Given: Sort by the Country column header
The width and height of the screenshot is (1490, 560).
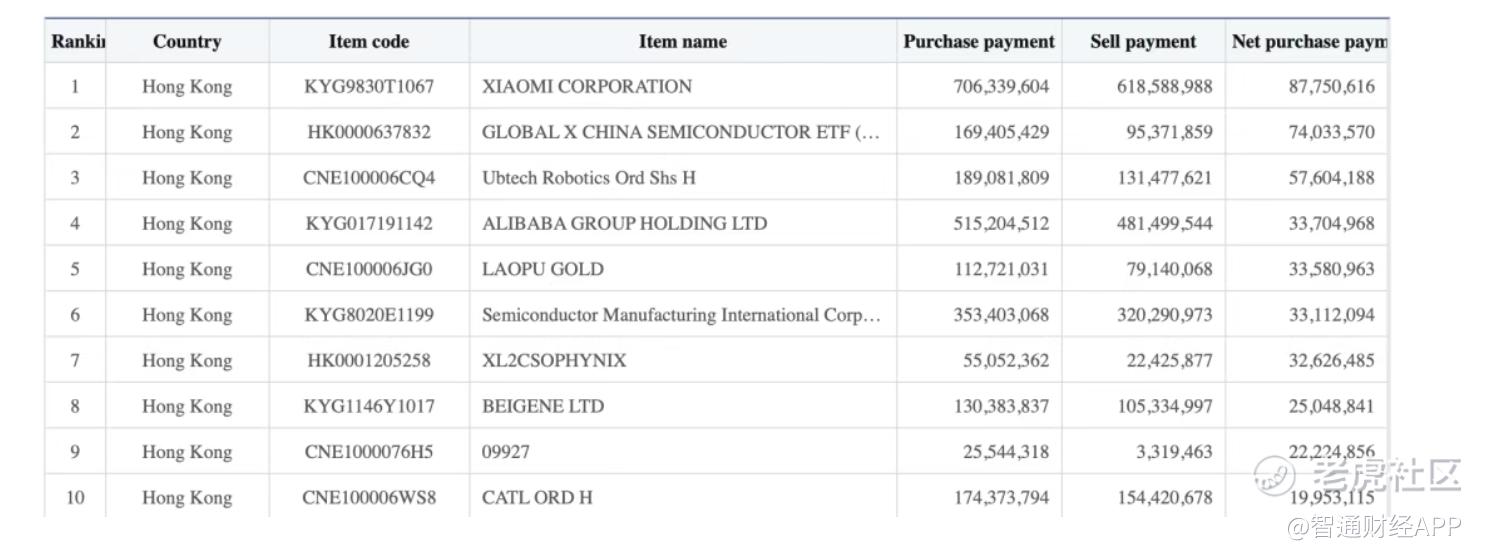Looking at the screenshot, I should (x=187, y=42).
